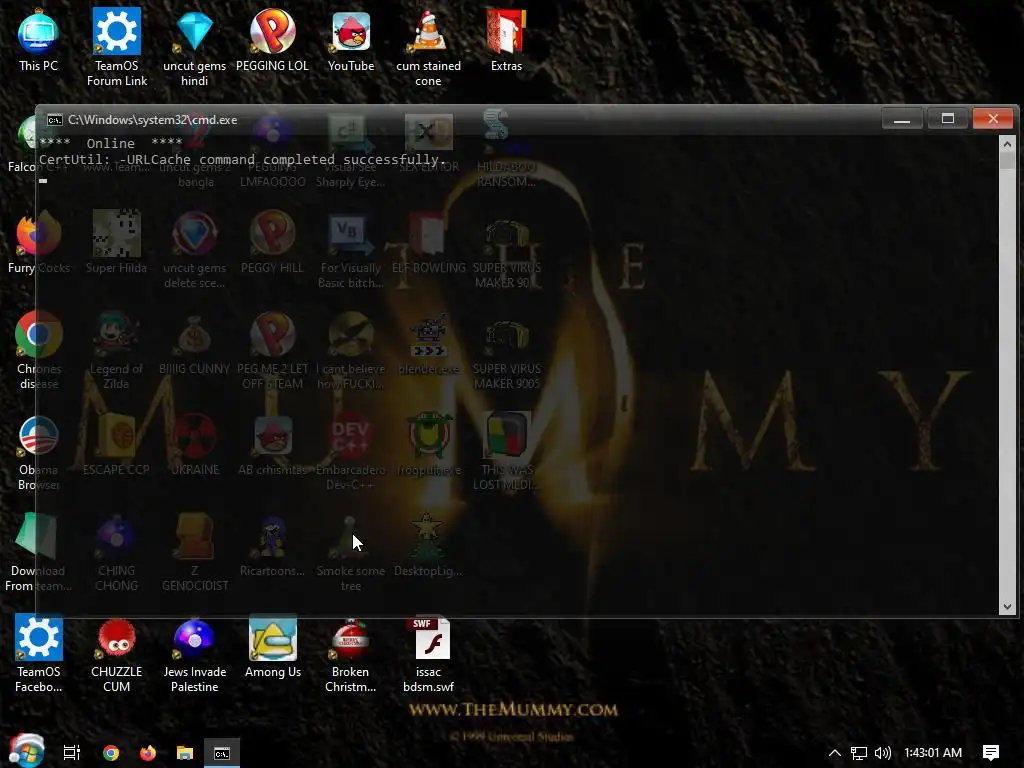Viewport: 1024px width, 768px height.
Task: Click the cmd.exe window title text
Action: tap(153, 120)
